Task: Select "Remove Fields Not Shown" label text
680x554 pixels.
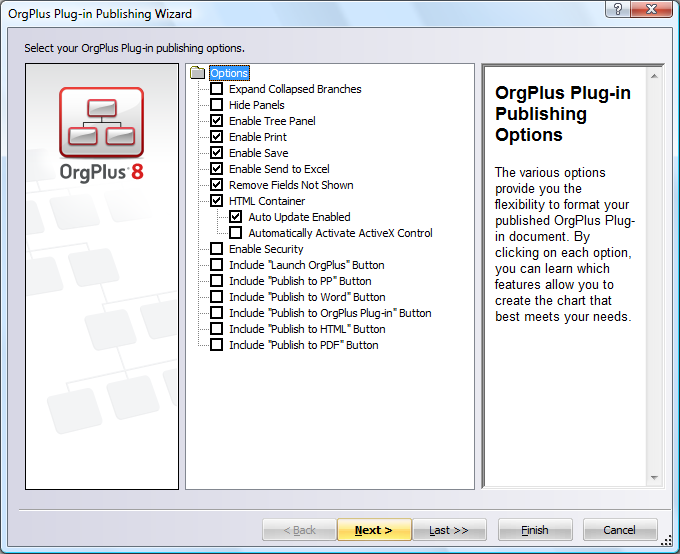Action: (291, 185)
